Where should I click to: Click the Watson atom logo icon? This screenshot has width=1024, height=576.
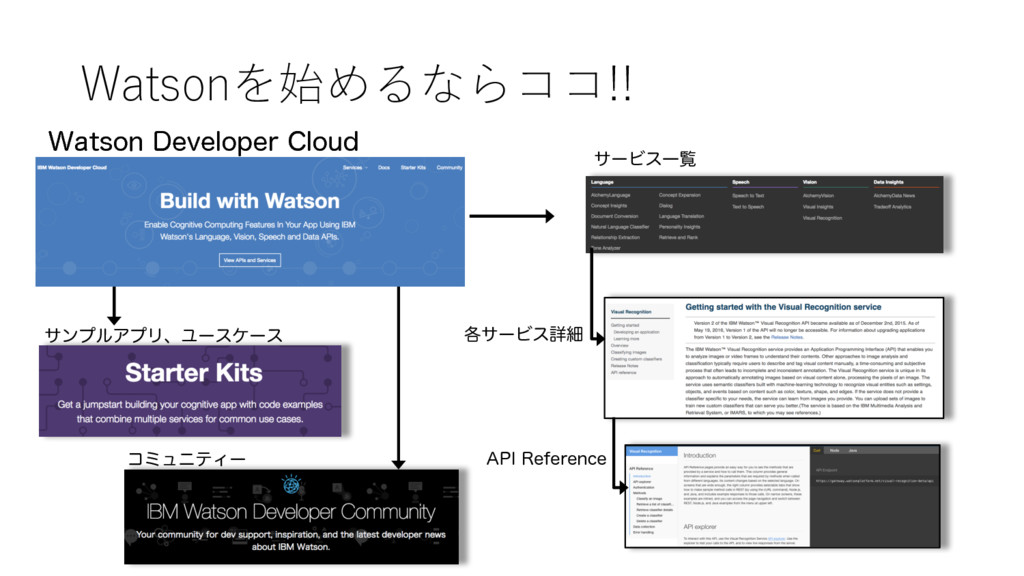(291, 485)
